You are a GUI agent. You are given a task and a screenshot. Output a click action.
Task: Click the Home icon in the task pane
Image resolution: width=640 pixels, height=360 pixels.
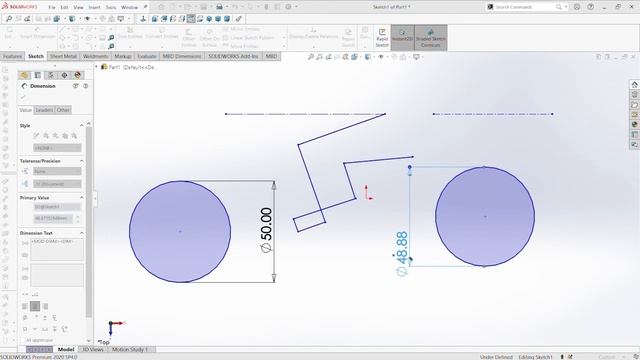(x=634, y=84)
